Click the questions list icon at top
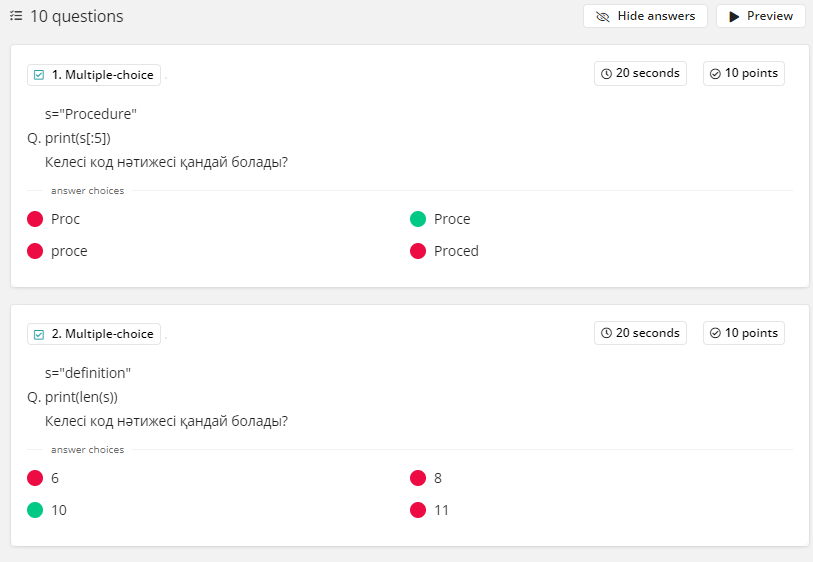 pos(16,16)
